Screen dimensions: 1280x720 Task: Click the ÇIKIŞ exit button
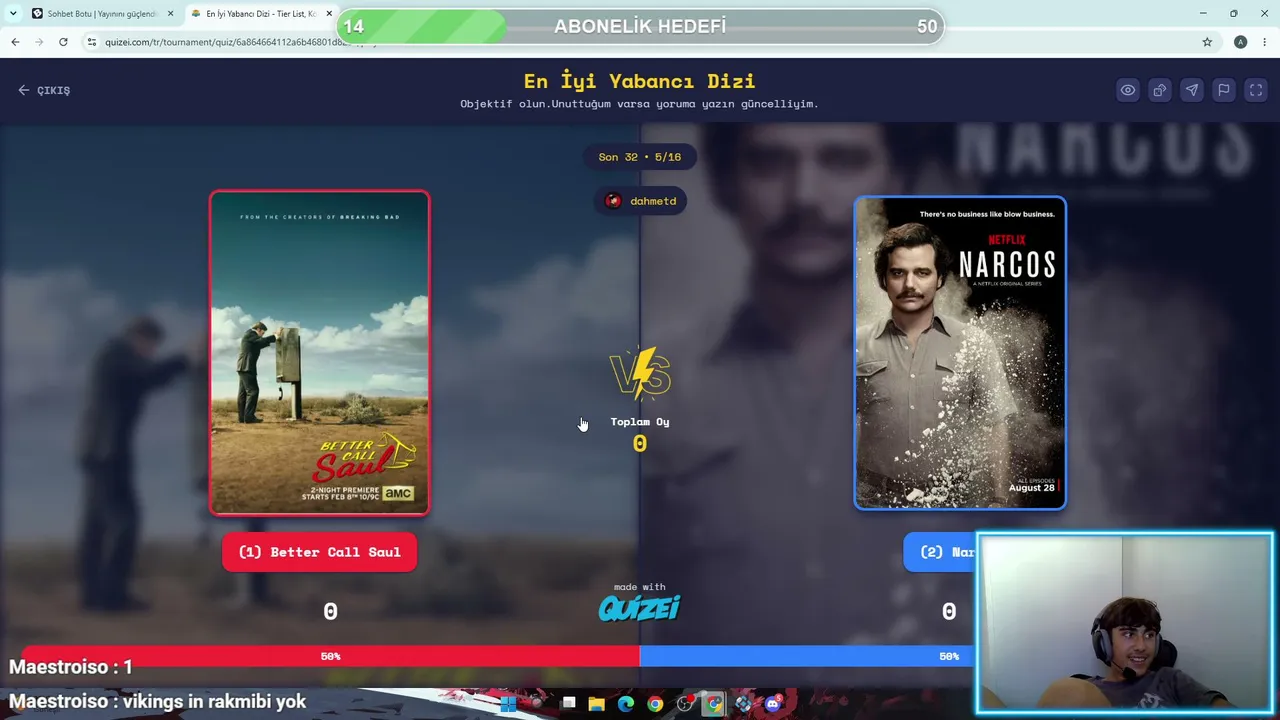(44, 90)
